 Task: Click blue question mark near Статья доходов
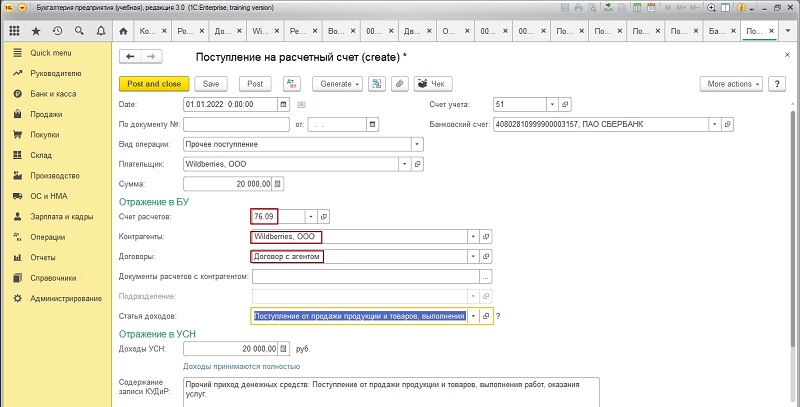(x=498, y=316)
